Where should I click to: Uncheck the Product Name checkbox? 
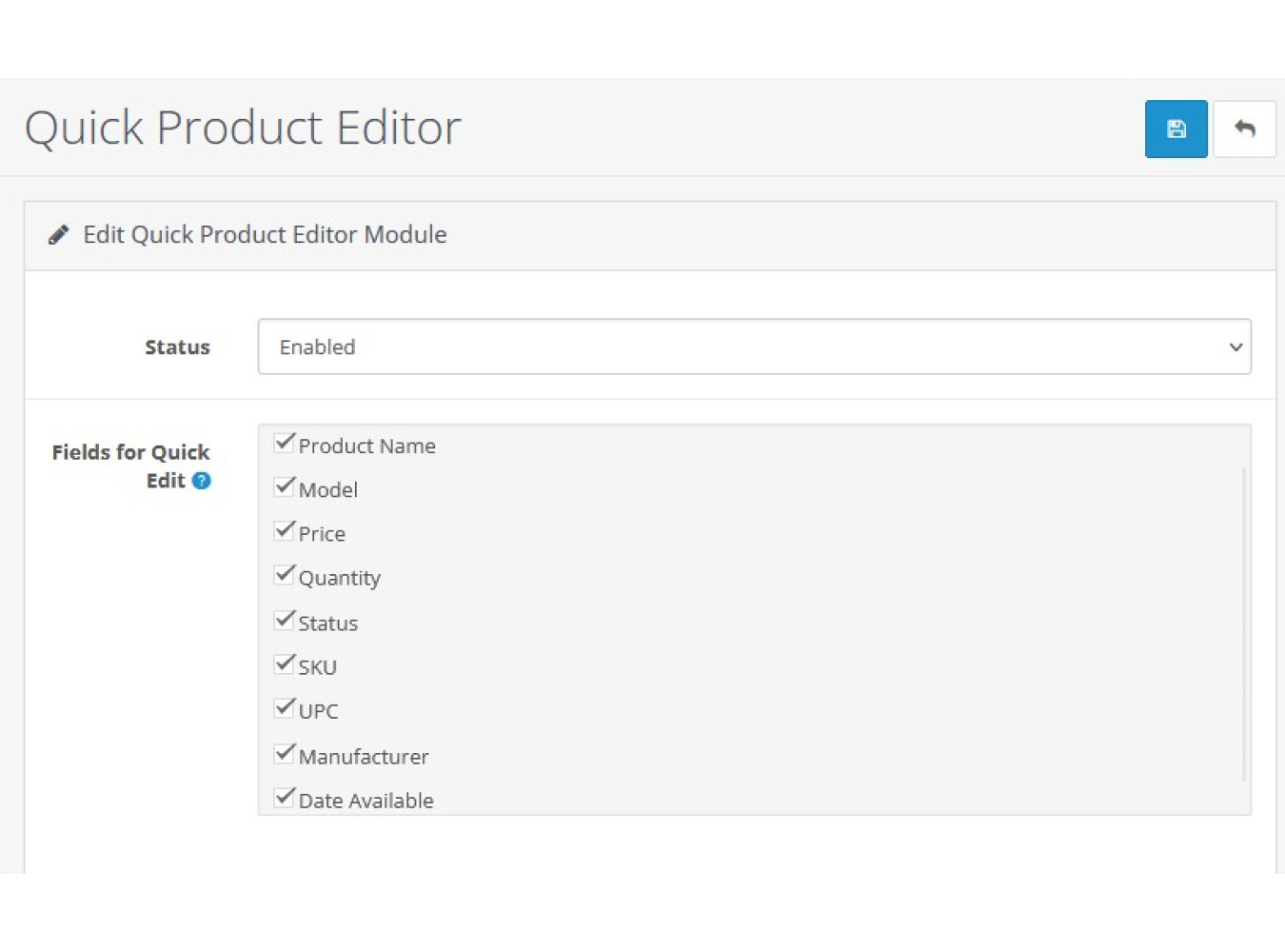pyautogui.click(x=284, y=443)
